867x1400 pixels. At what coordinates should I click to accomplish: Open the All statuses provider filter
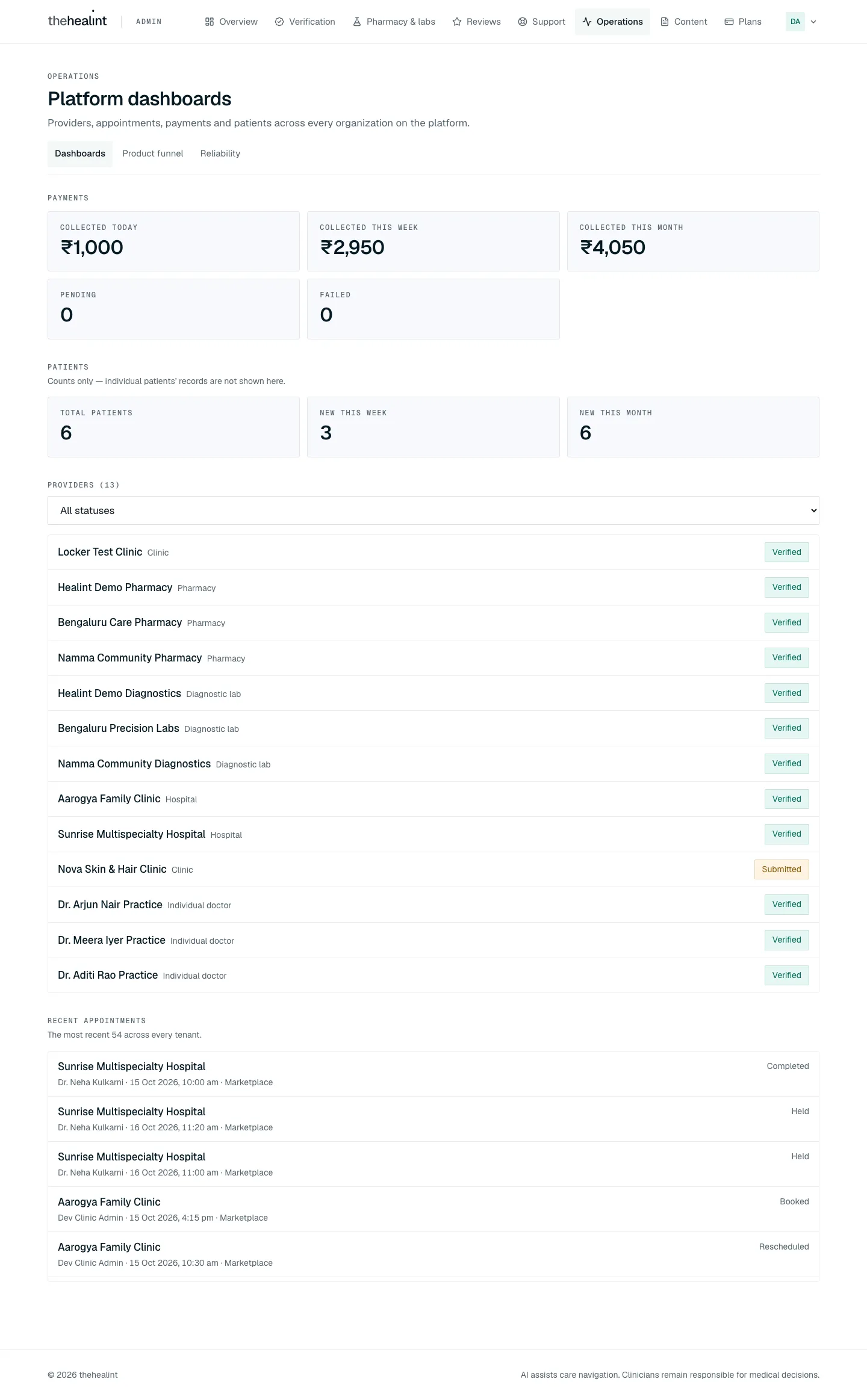click(433, 510)
